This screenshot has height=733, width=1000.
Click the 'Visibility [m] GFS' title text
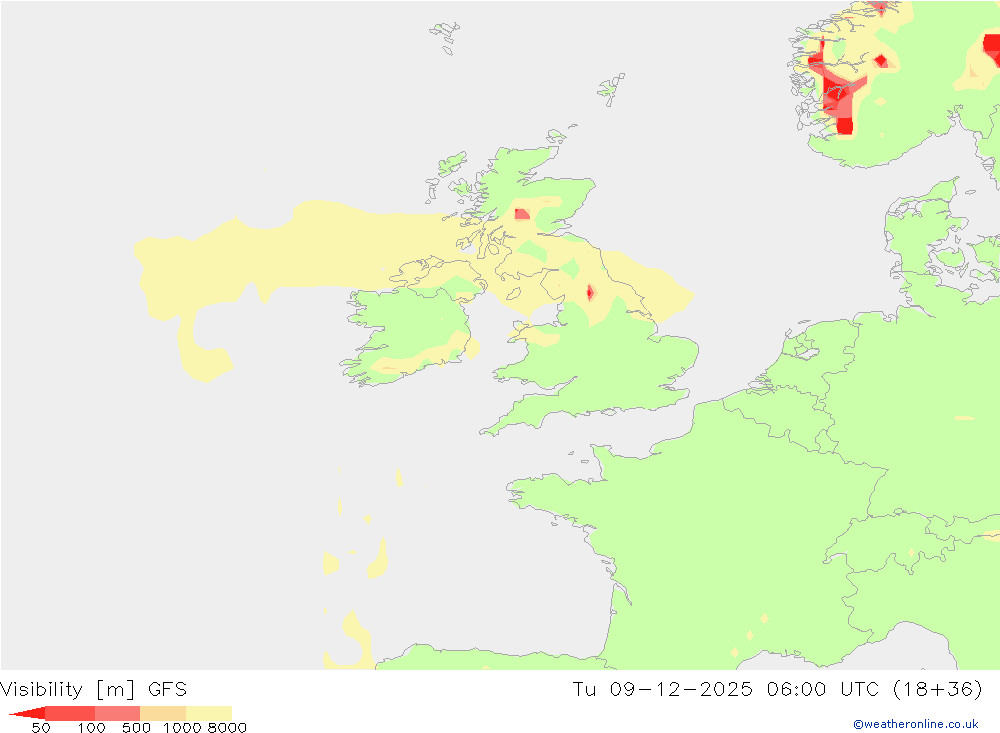[x=93, y=690]
